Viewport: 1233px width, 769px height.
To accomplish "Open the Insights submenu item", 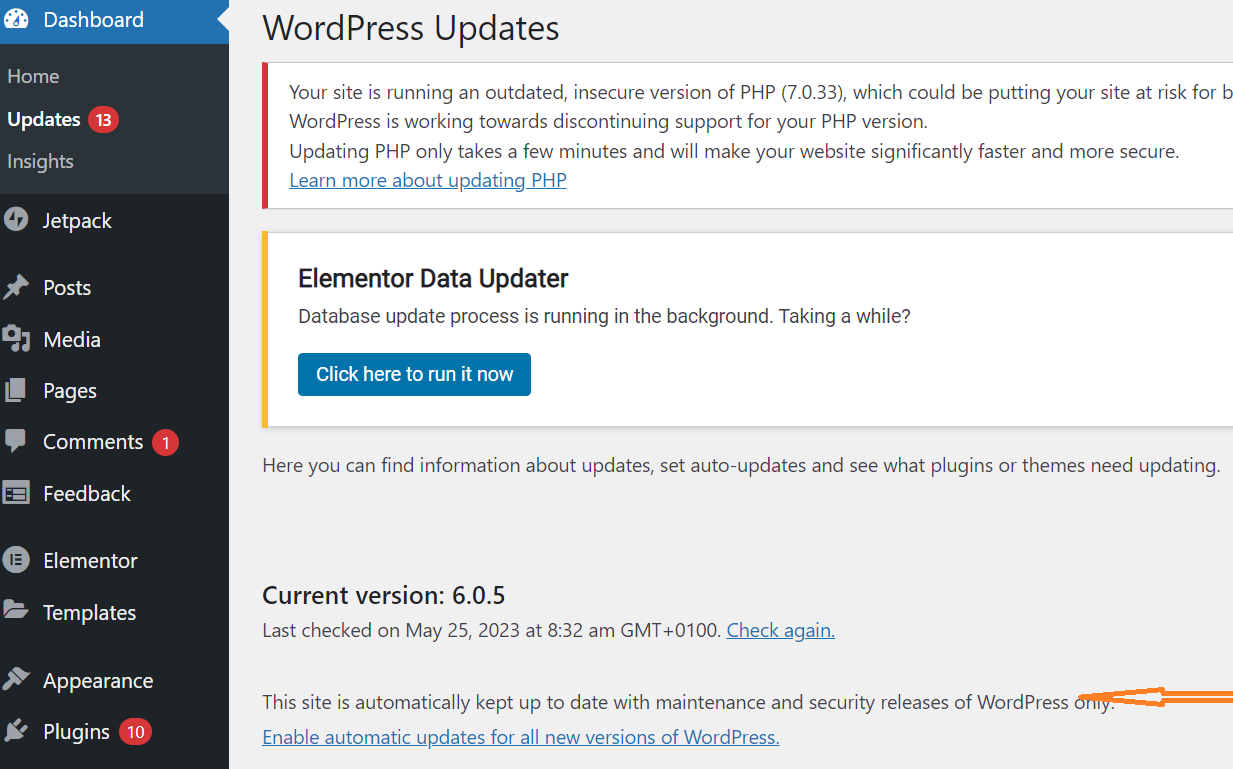I will click(40, 162).
